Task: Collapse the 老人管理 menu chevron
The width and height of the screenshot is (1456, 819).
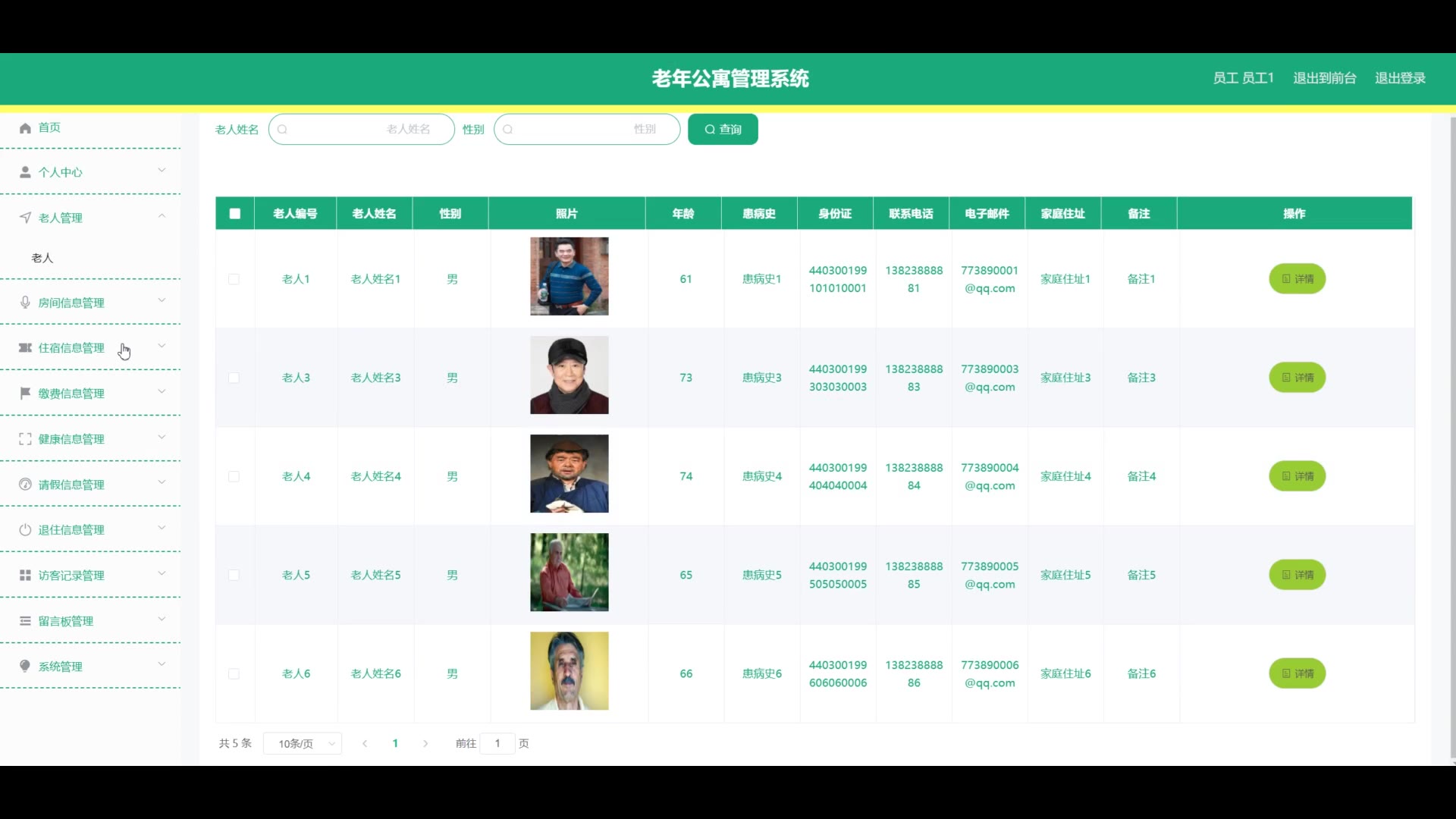Action: pyautogui.click(x=162, y=217)
